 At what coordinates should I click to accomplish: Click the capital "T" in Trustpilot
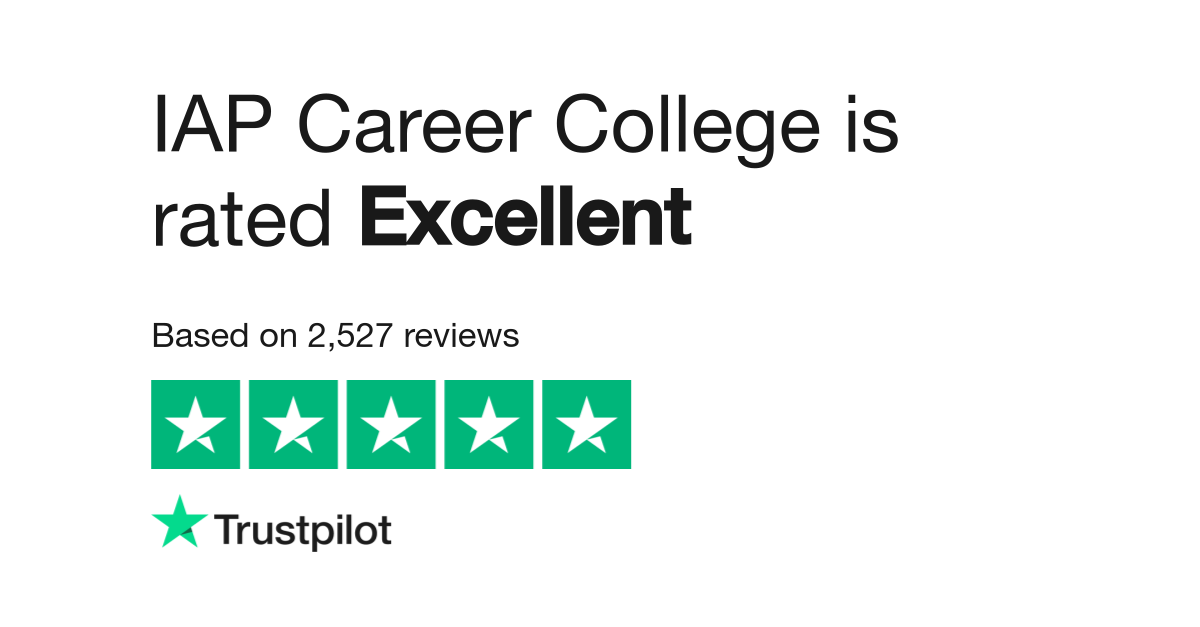(225, 529)
